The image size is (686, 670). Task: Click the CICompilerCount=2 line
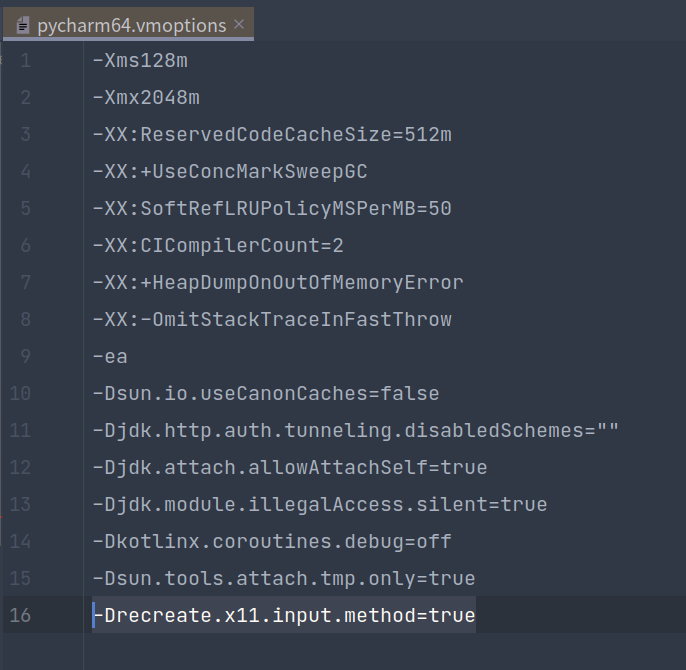(x=218, y=246)
